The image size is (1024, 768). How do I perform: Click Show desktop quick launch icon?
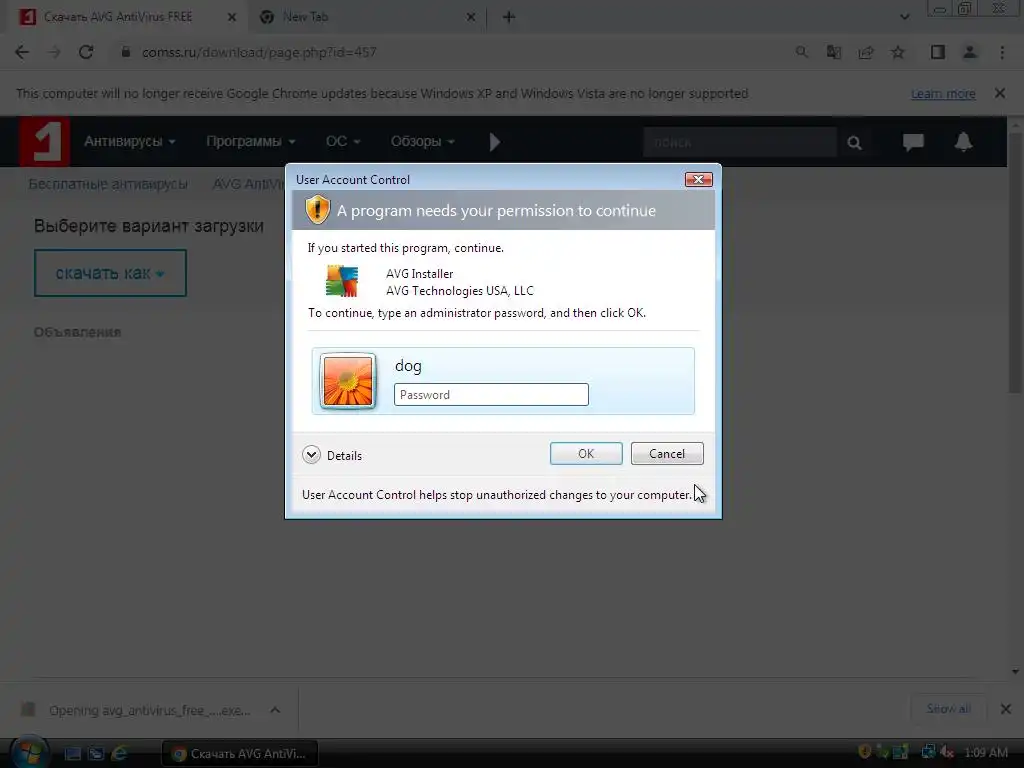pyautogui.click(x=72, y=754)
